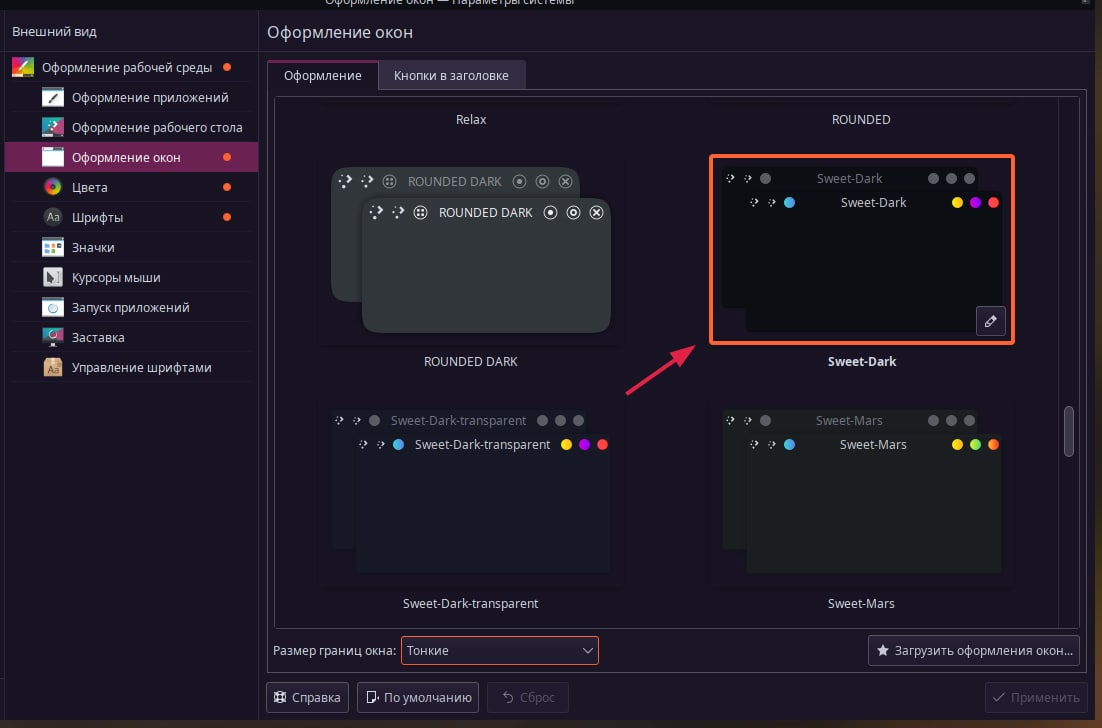This screenshot has width=1102, height=728.
Task: Switch to the Оформление tab
Action: click(323, 75)
